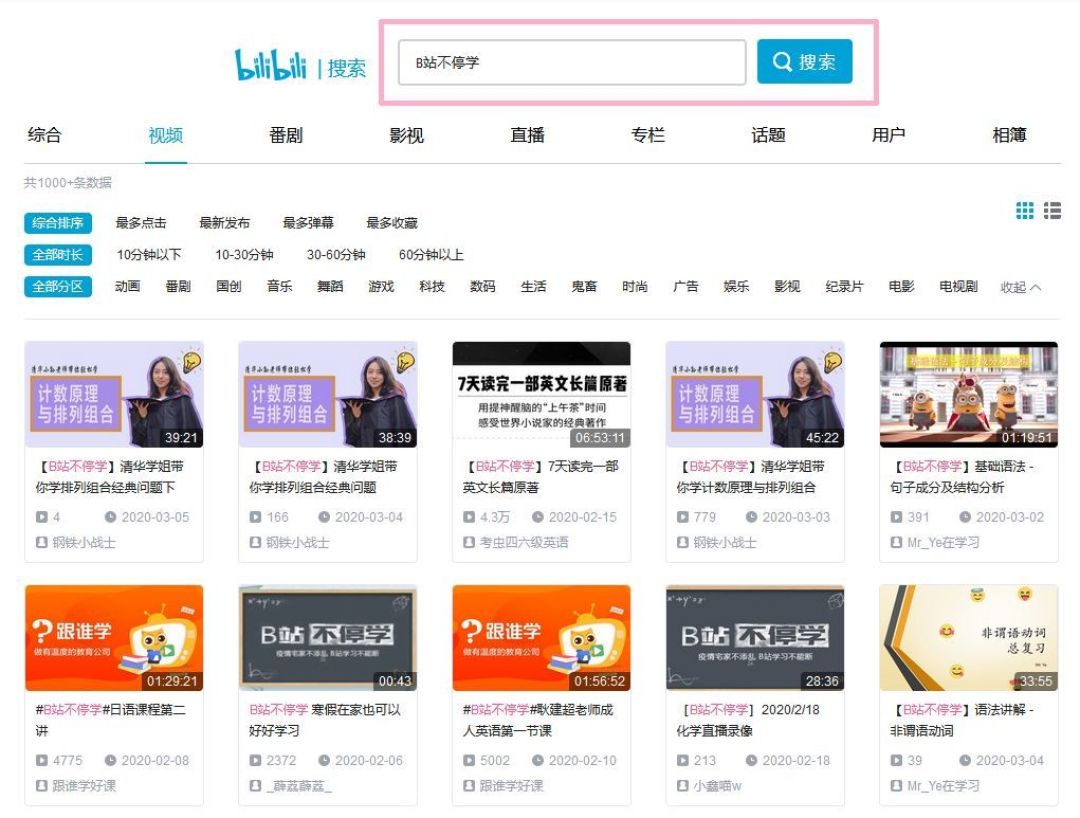
Task: Open the B站不停学 00:43 video thumbnail
Action: 328,638
